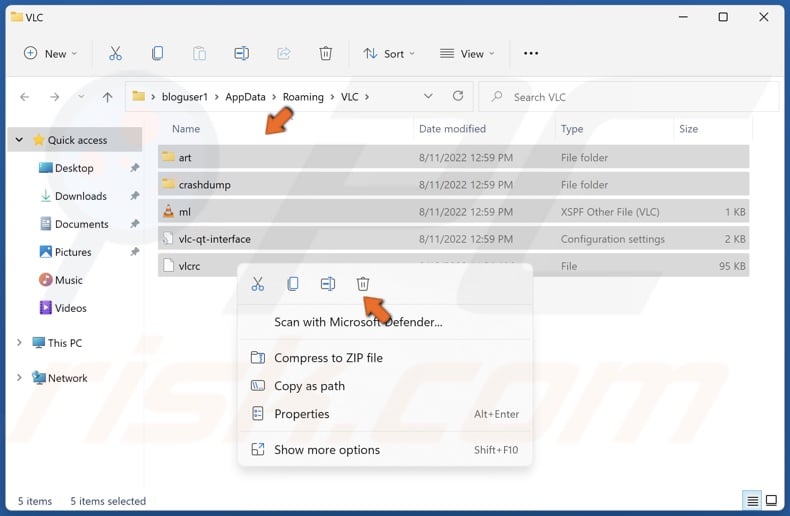Sort by the Type column header
The width and height of the screenshot is (790, 516).
tap(572, 129)
